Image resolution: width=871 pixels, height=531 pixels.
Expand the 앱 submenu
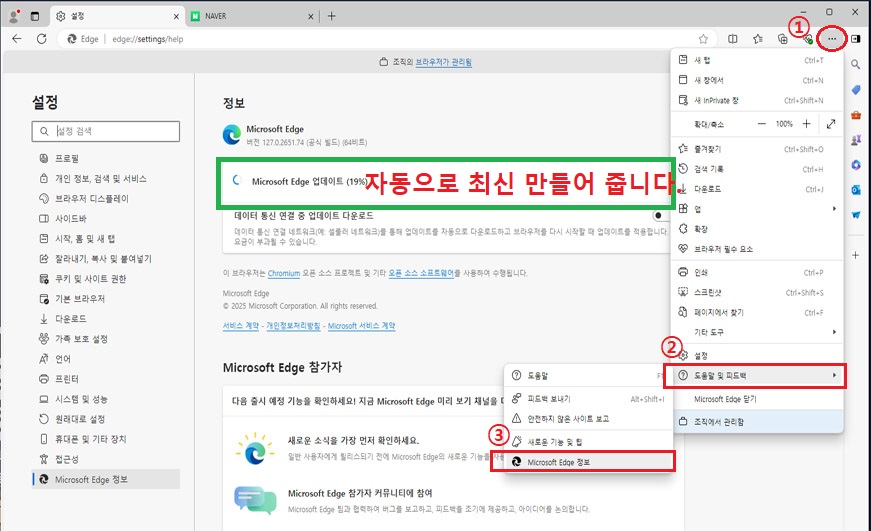(757, 209)
